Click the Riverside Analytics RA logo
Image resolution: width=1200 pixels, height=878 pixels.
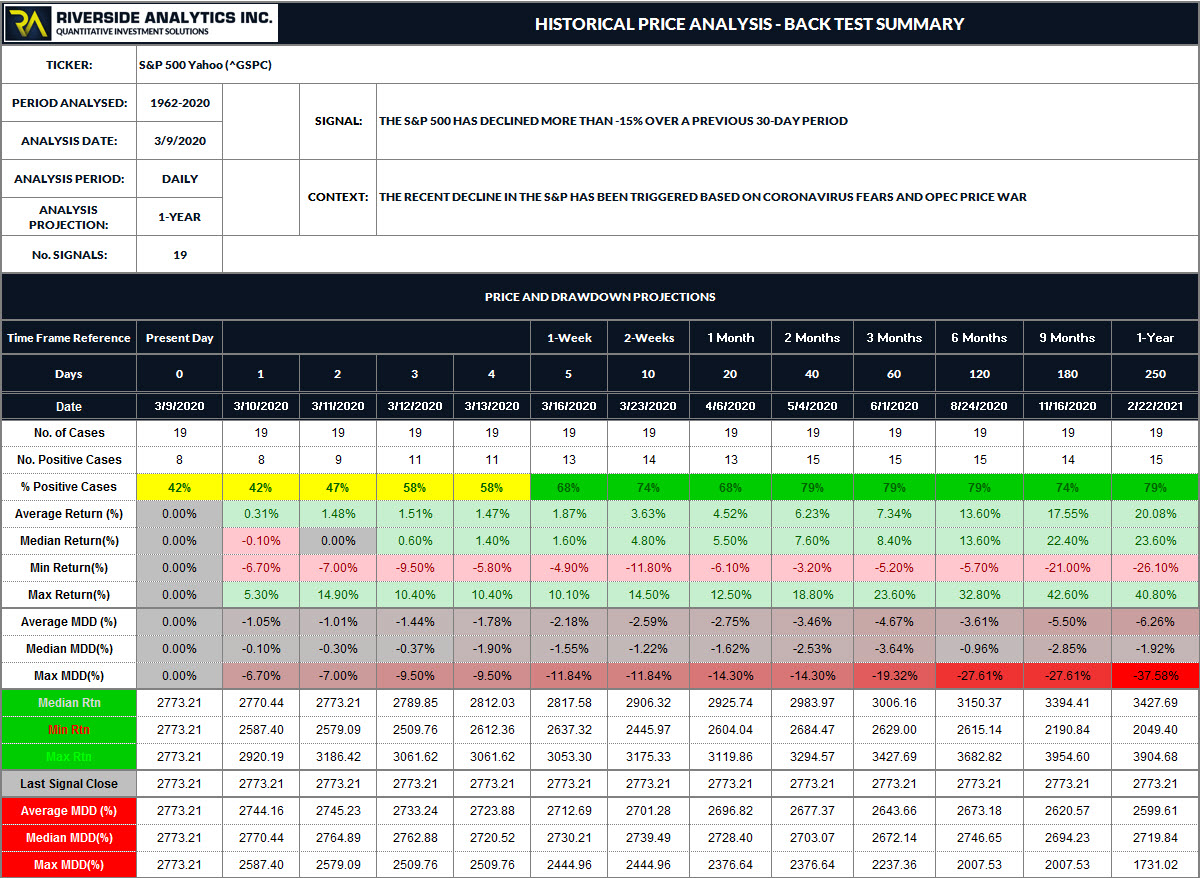(x=25, y=23)
